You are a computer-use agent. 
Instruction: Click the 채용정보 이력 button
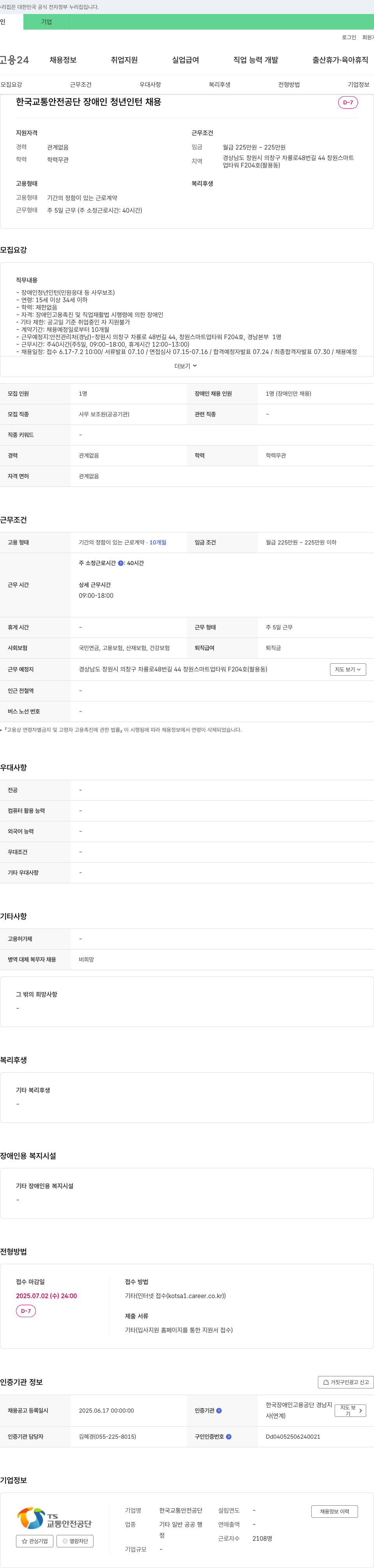[334, 1512]
